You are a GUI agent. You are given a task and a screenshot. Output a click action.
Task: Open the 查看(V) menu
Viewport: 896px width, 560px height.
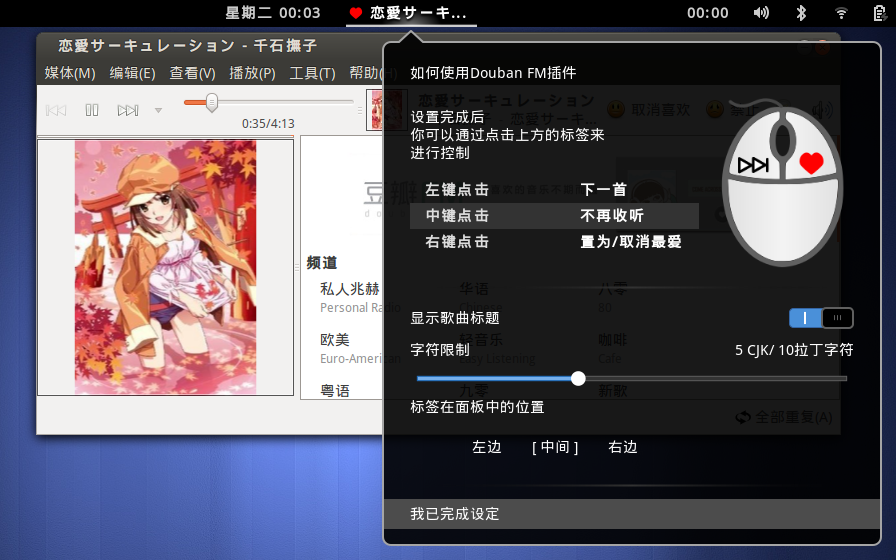pos(192,73)
